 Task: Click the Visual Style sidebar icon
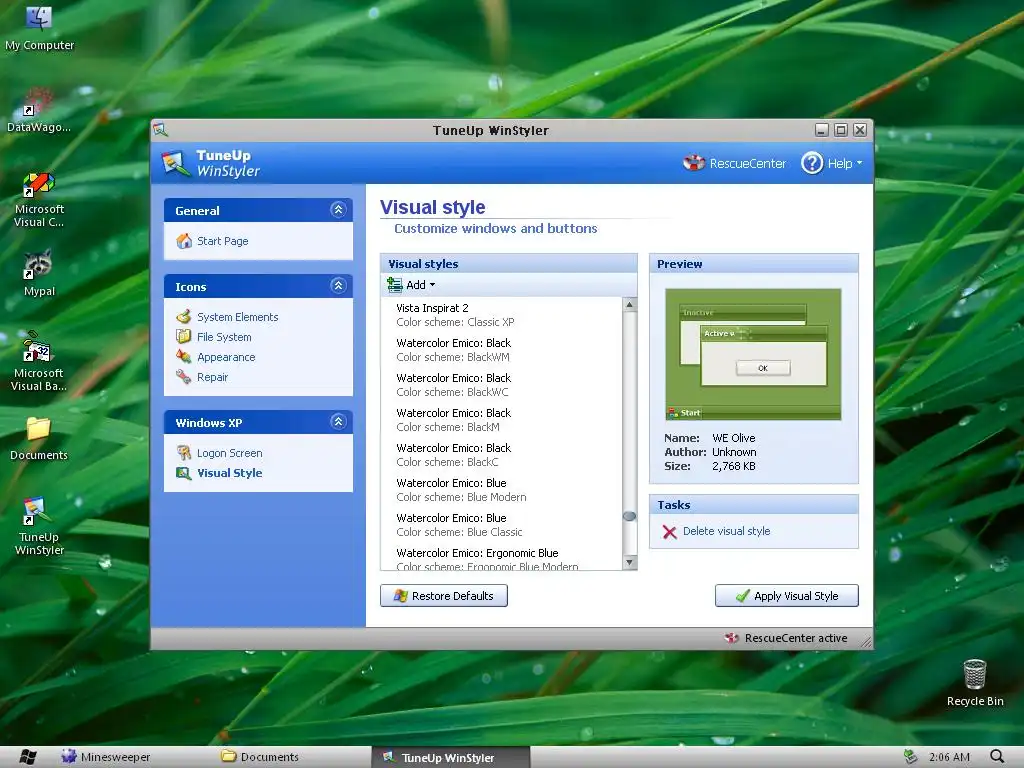click(184, 473)
